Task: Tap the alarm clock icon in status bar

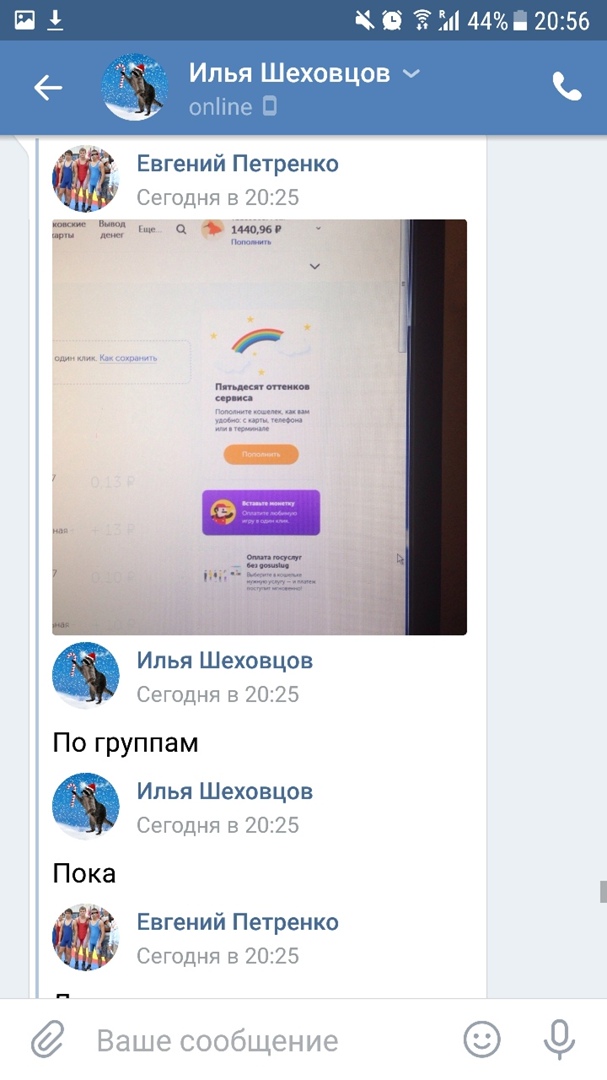Action: click(392, 21)
